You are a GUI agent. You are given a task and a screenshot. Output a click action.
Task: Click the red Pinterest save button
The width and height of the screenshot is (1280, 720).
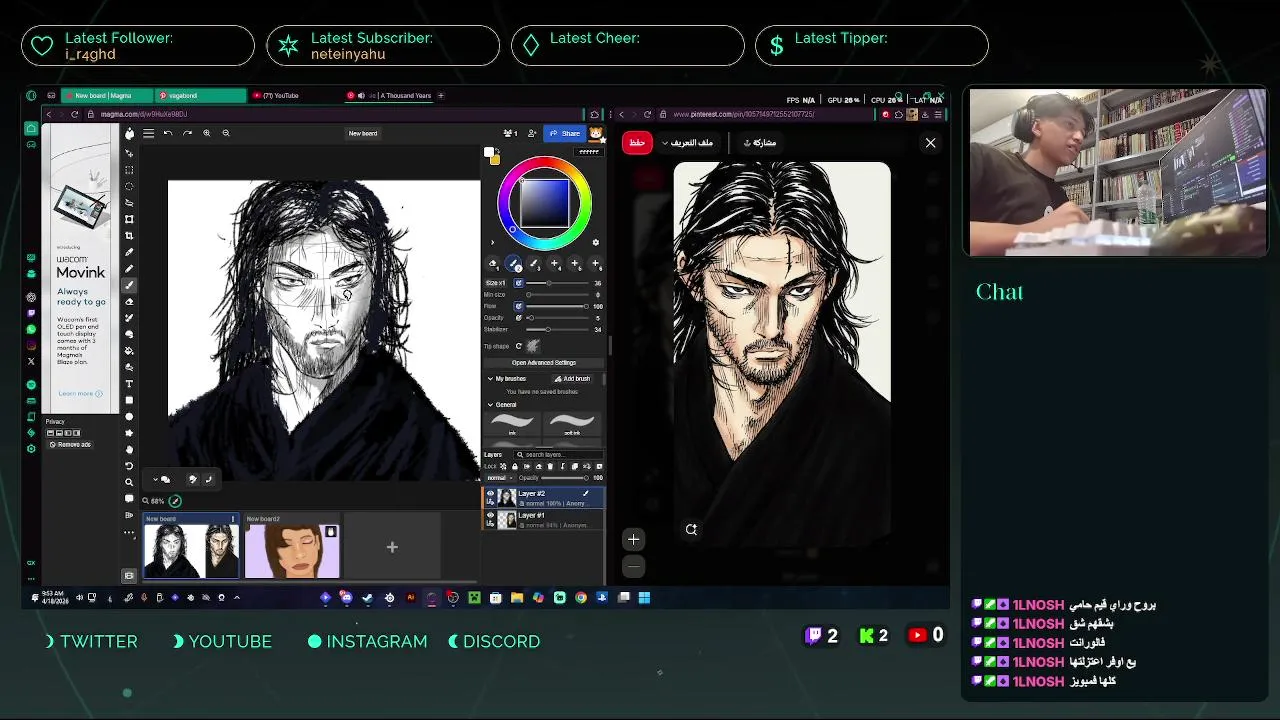click(637, 143)
